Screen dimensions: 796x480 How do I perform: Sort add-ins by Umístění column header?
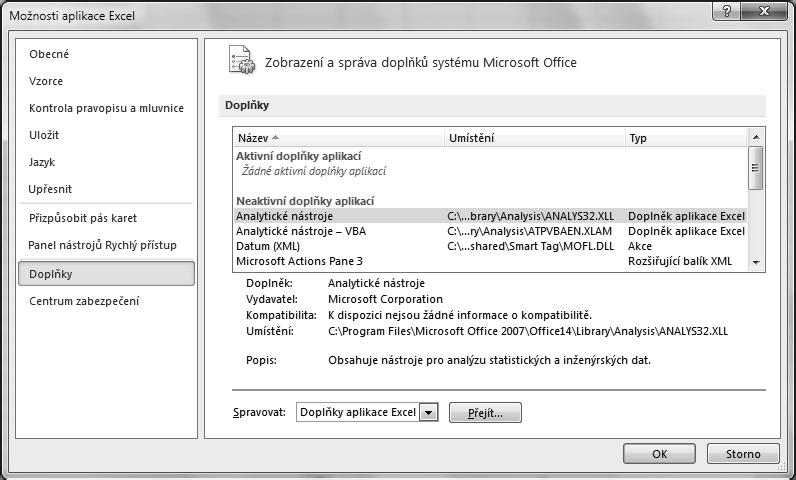(x=535, y=138)
